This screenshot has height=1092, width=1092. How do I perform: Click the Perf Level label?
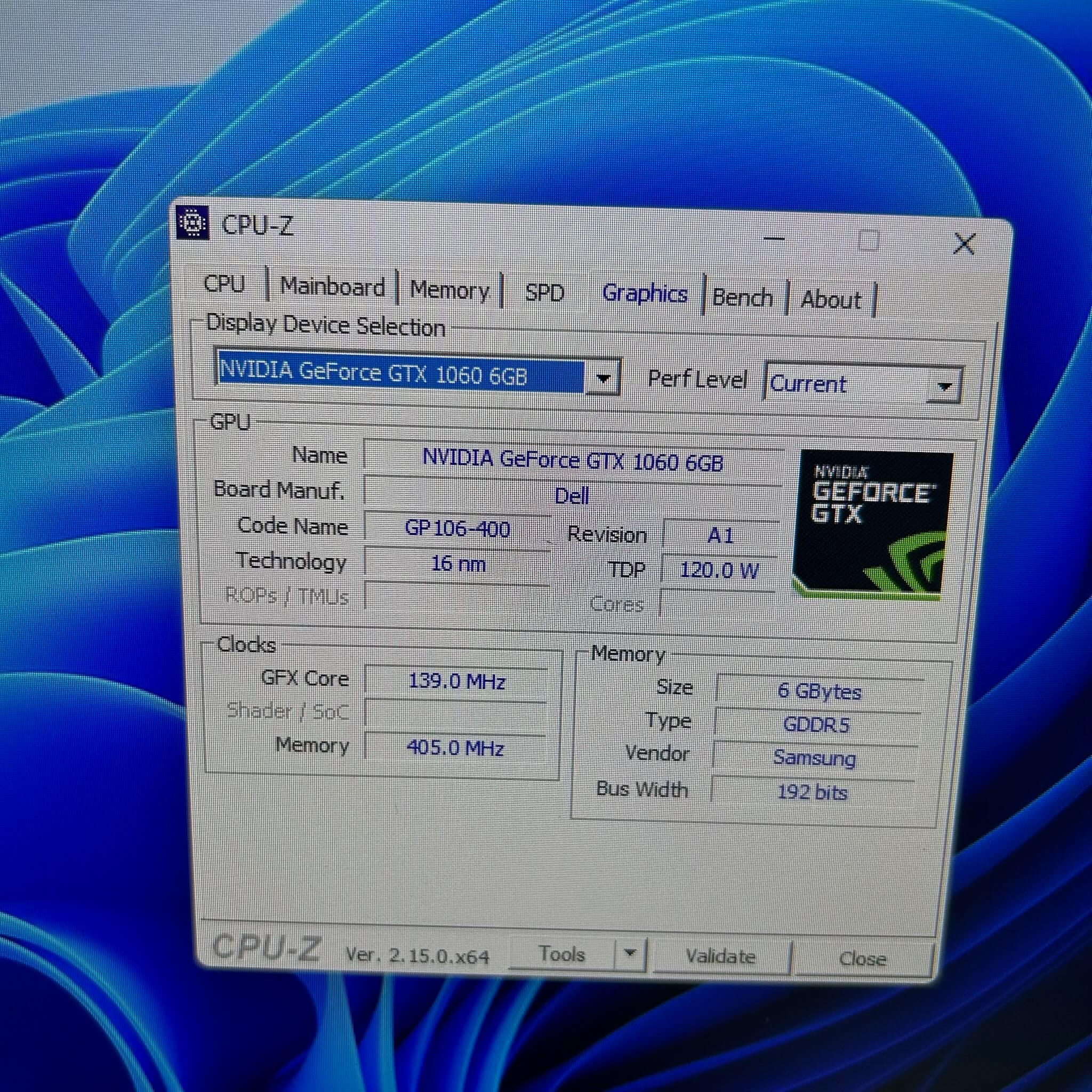click(697, 379)
